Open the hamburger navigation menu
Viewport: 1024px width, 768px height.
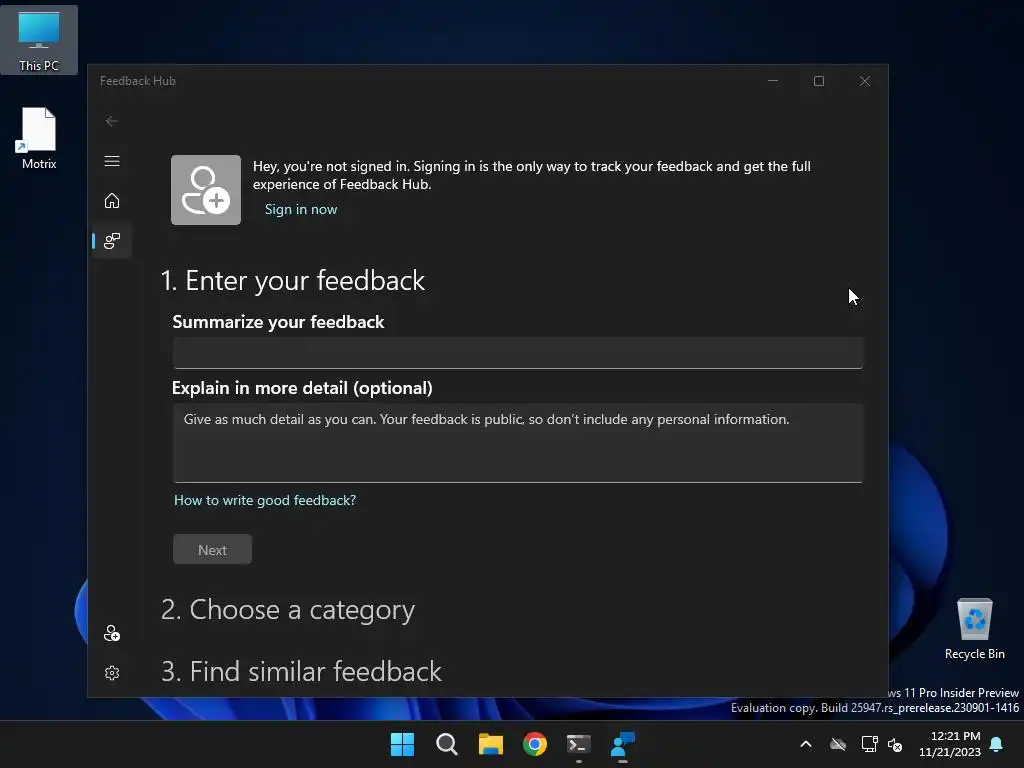point(112,161)
